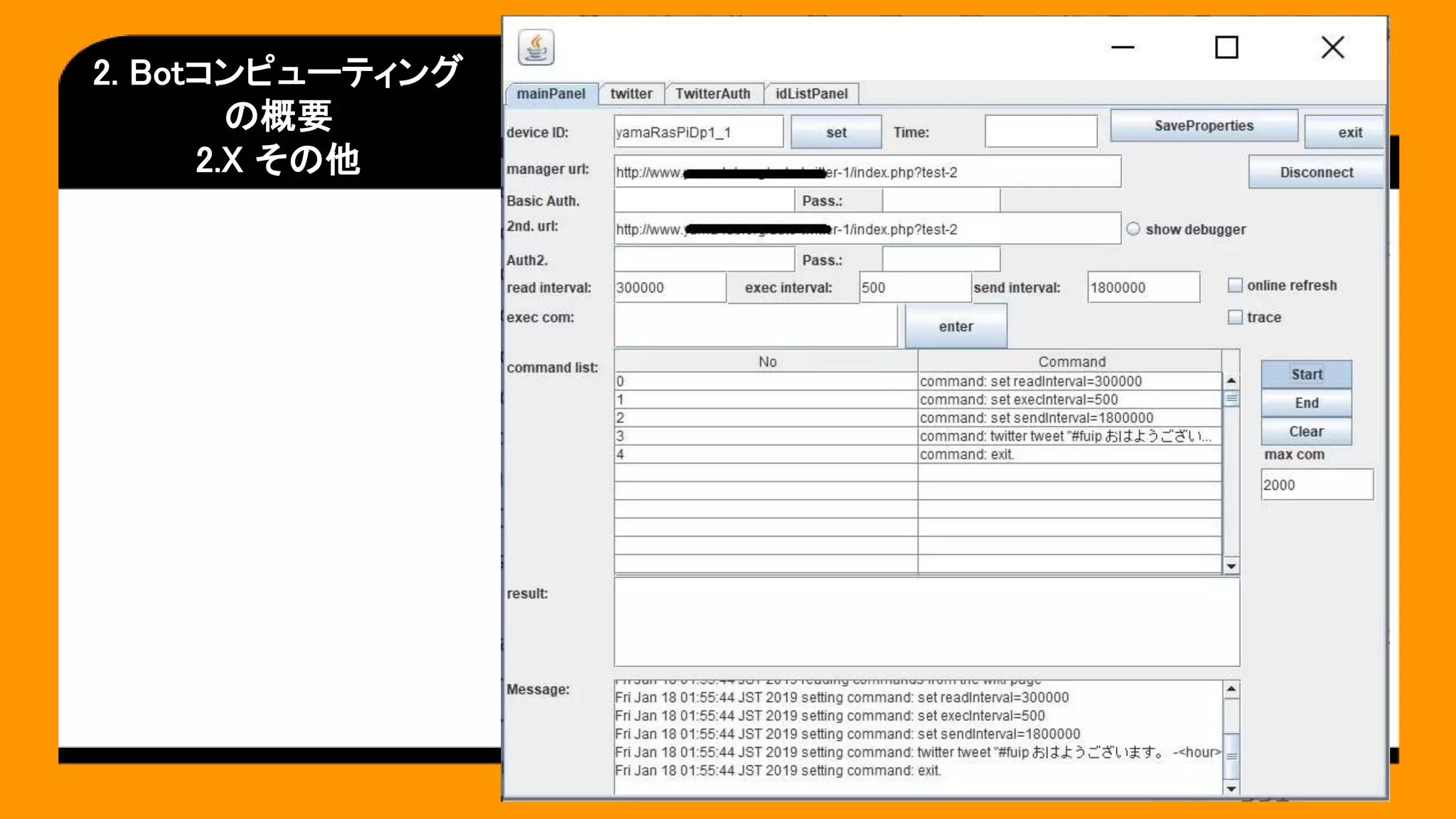Click the set button beside device ID
This screenshot has height=819, width=1456.
836,132
